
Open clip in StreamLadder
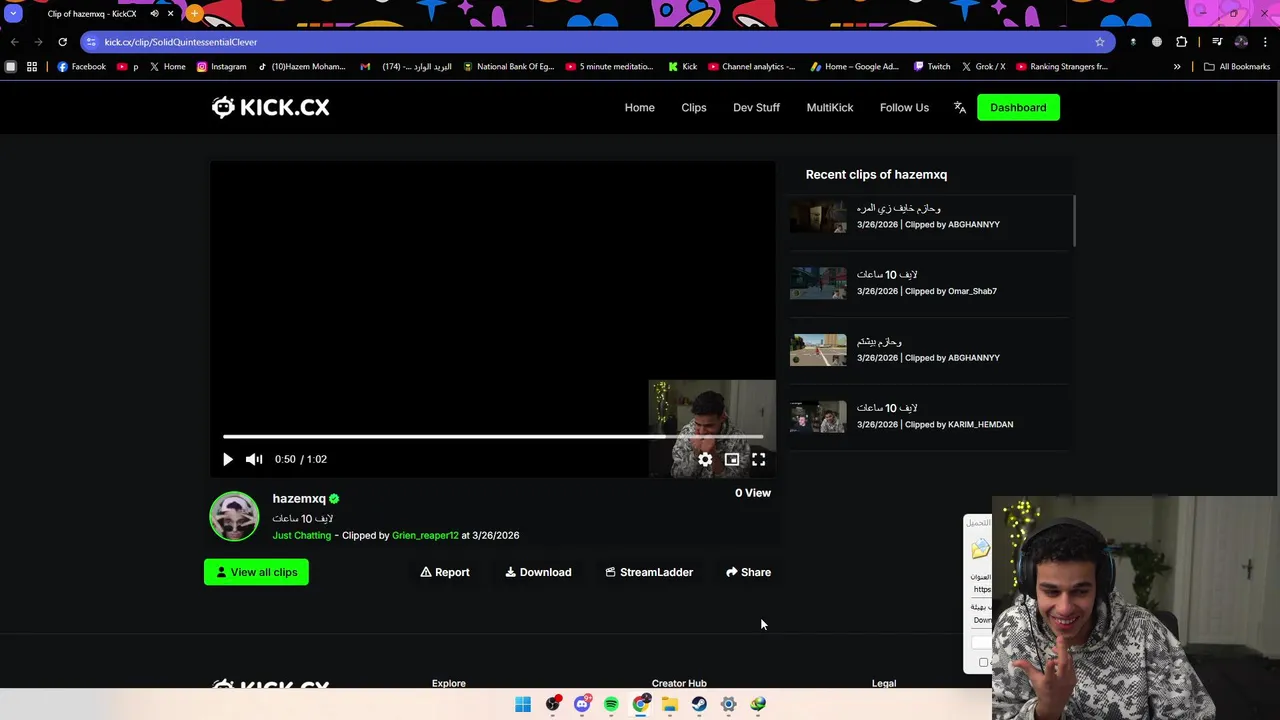[649, 572]
